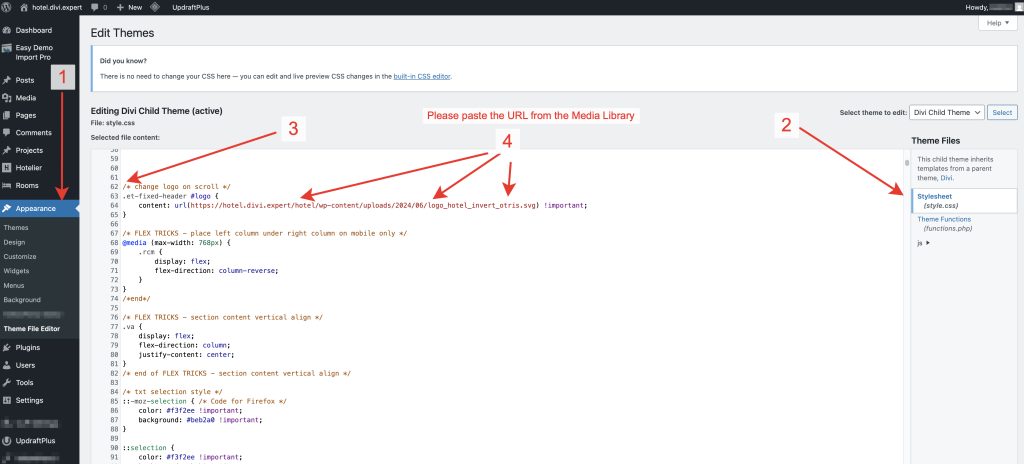The height and width of the screenshot is (464, 1024).
Task: Open the Select theme to edit dropdown
Action: pos(947,112)
